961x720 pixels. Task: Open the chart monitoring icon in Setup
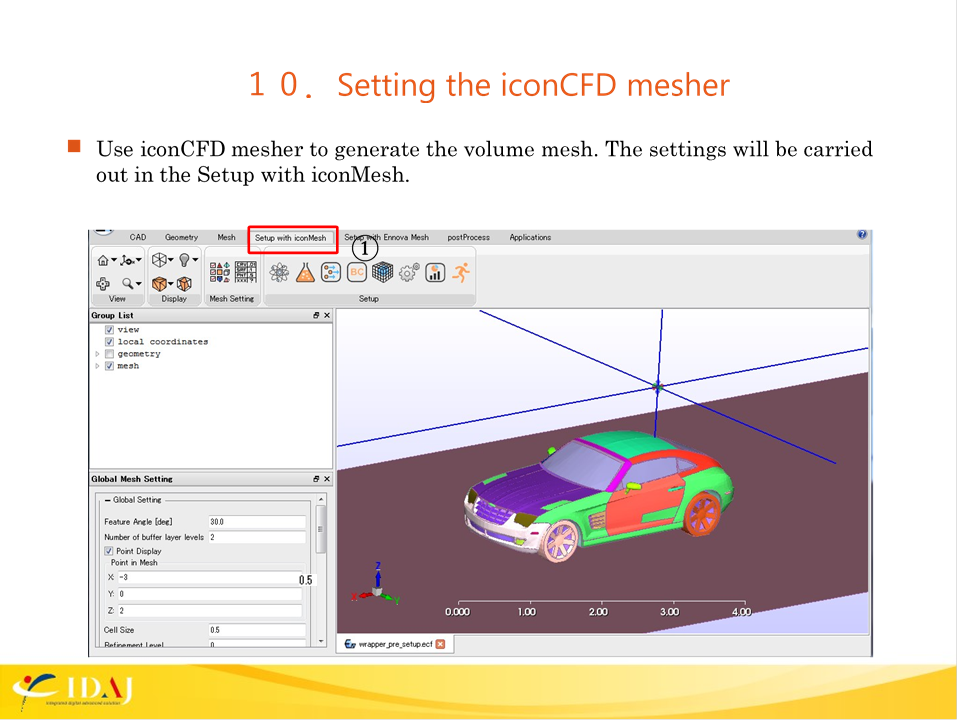click(435, 272)
